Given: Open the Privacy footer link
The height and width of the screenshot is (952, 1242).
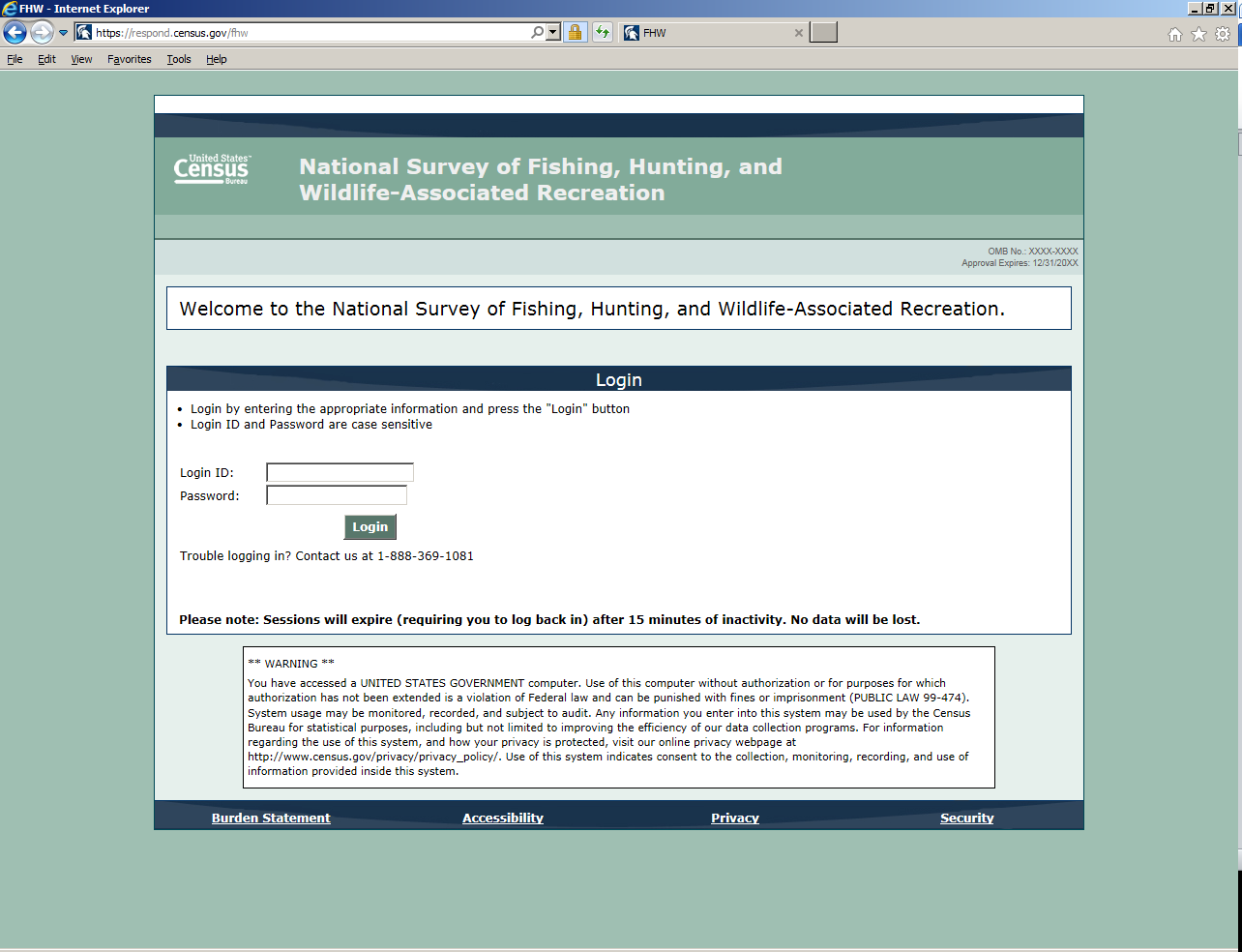Looking at the screenshot, I should tap(735, 818).
